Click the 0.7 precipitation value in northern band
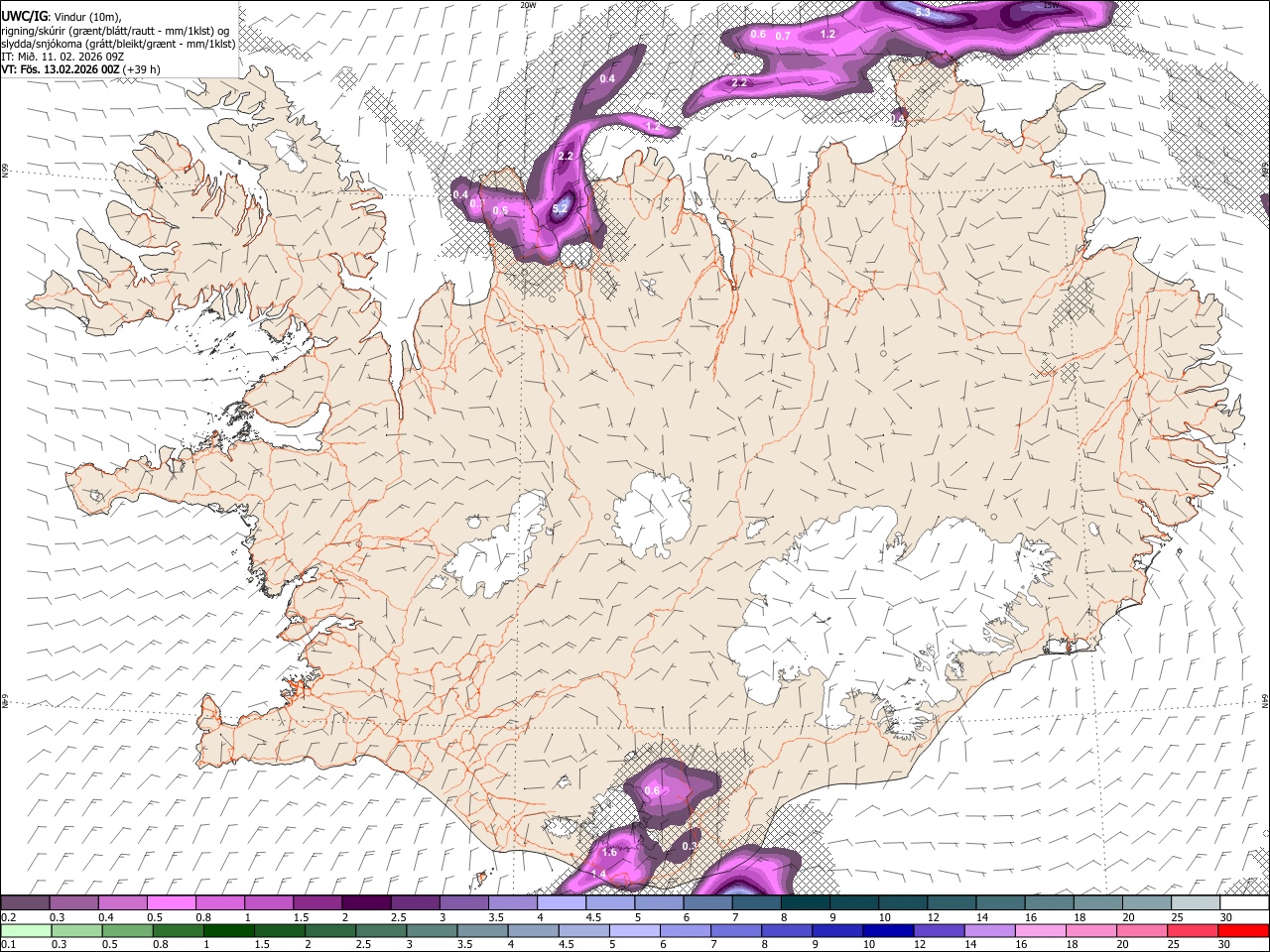 coord(783,36)
